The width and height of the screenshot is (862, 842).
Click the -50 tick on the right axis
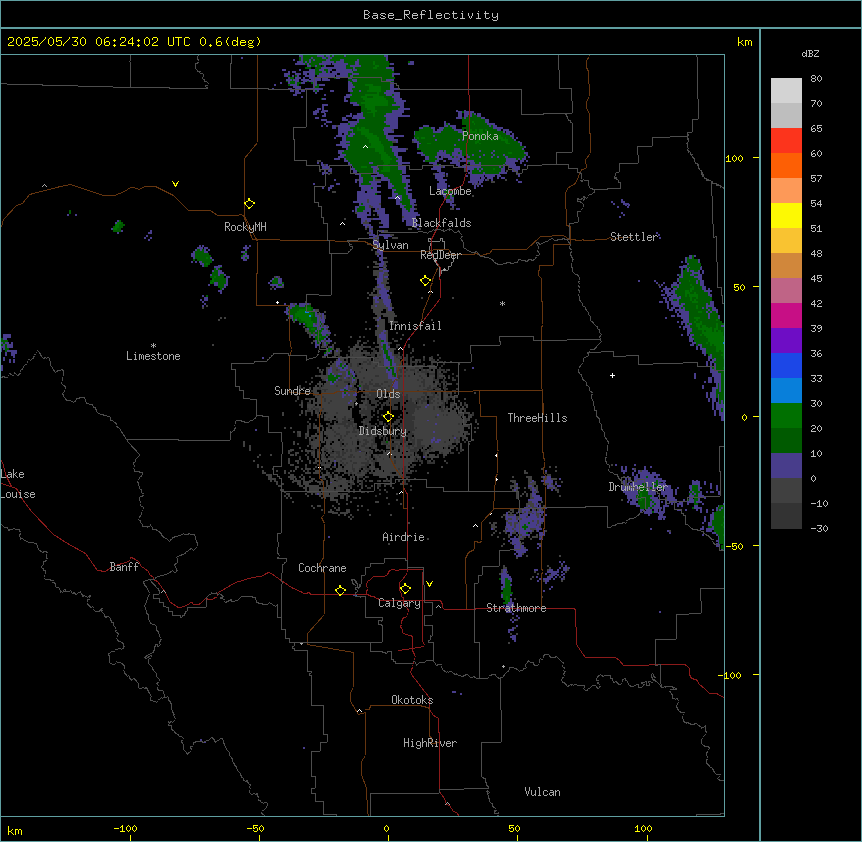[x=734, y=546]
